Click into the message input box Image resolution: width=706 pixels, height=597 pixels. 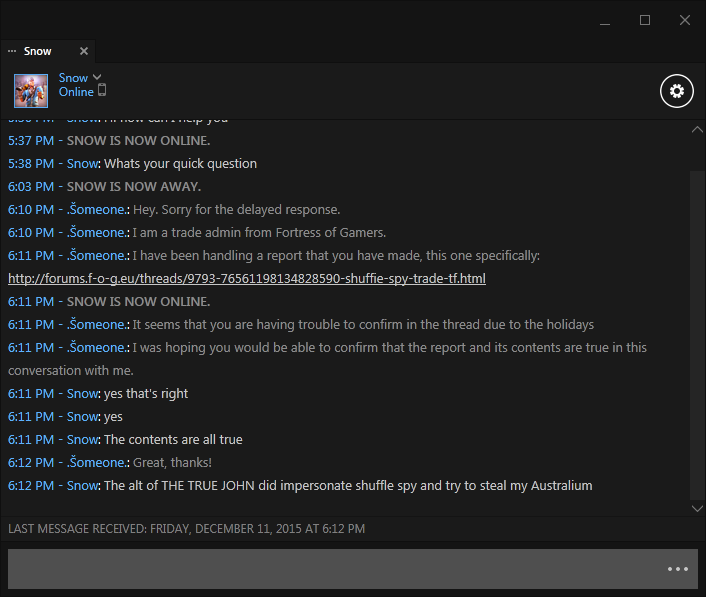330,568
